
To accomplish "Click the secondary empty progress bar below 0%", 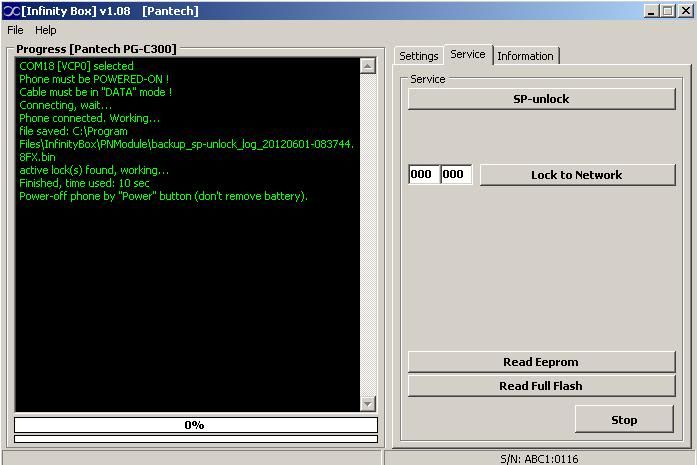I will (x=196, y=439).
